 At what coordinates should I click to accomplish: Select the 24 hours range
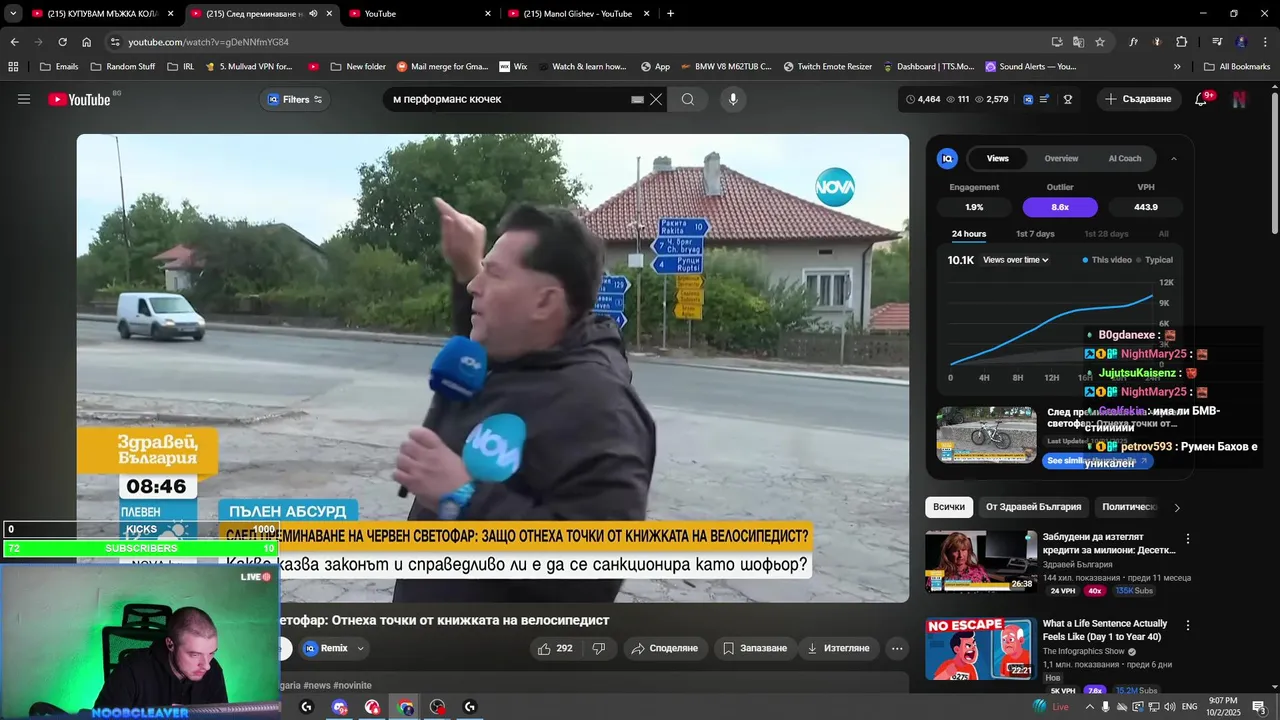pos(968,234)
